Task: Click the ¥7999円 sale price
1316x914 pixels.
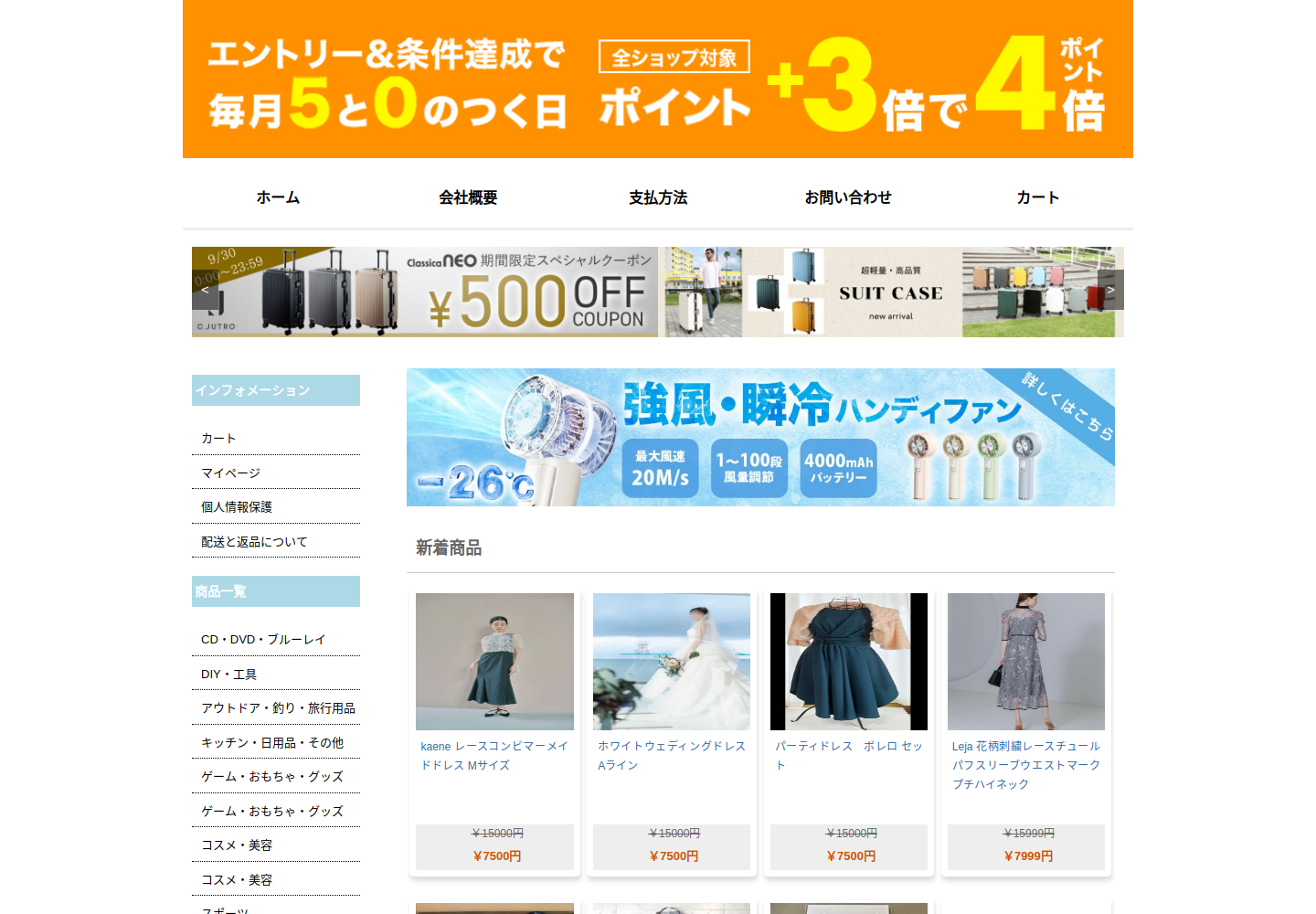Action: click(x=1028, y=856)
